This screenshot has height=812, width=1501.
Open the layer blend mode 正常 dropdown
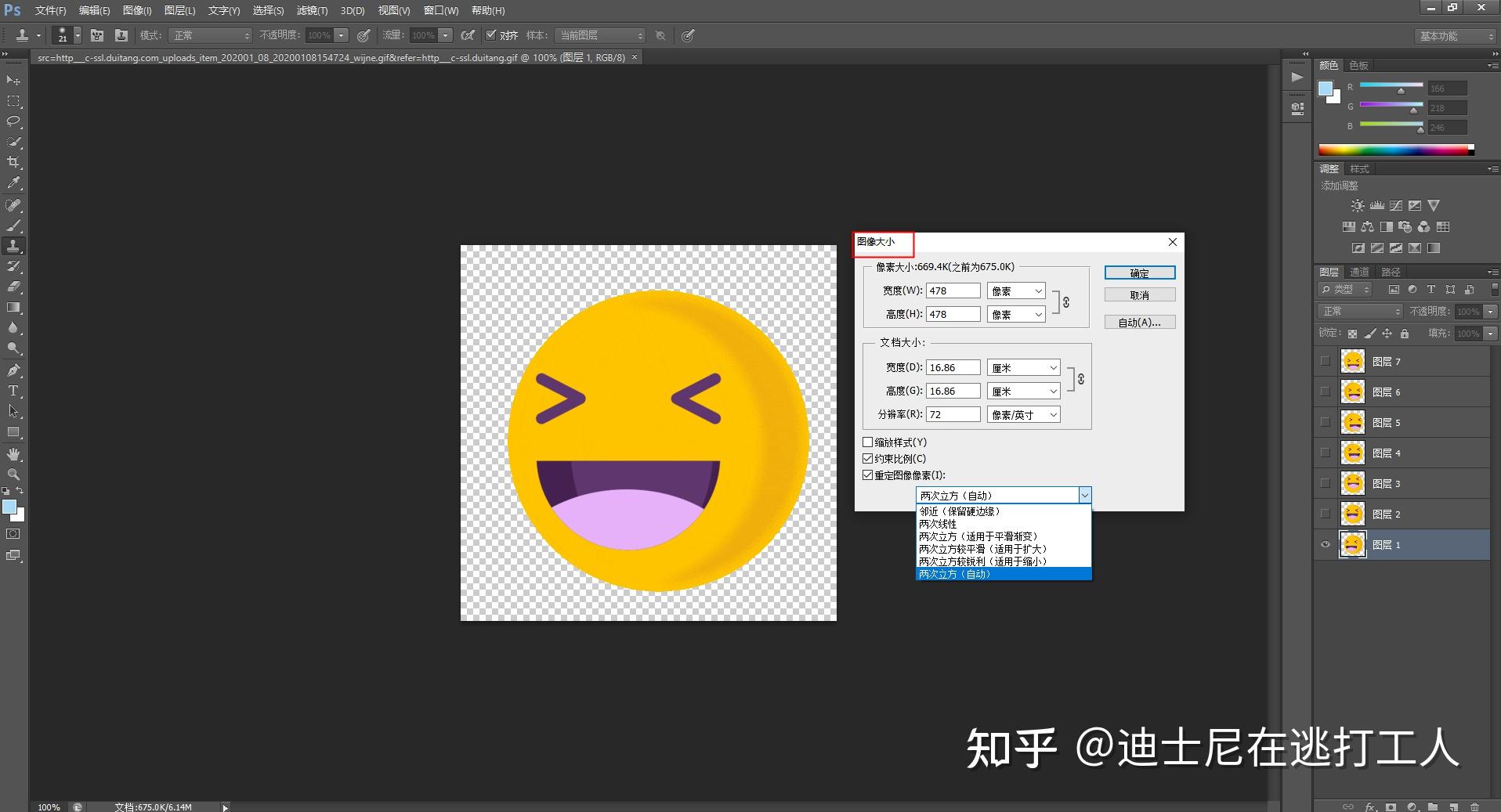[1360, 312]
